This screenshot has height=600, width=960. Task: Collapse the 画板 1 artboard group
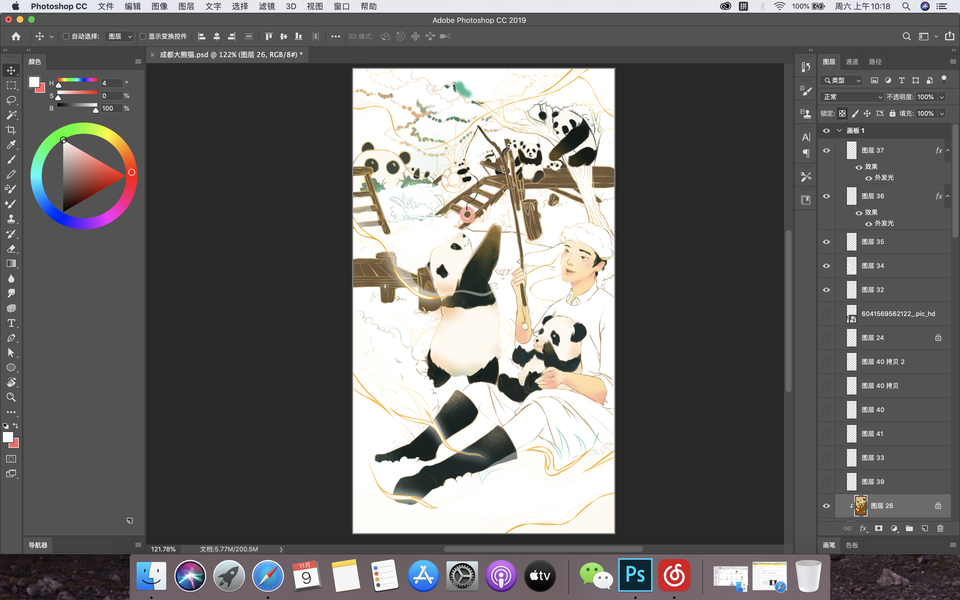click(x=839, y=130)
